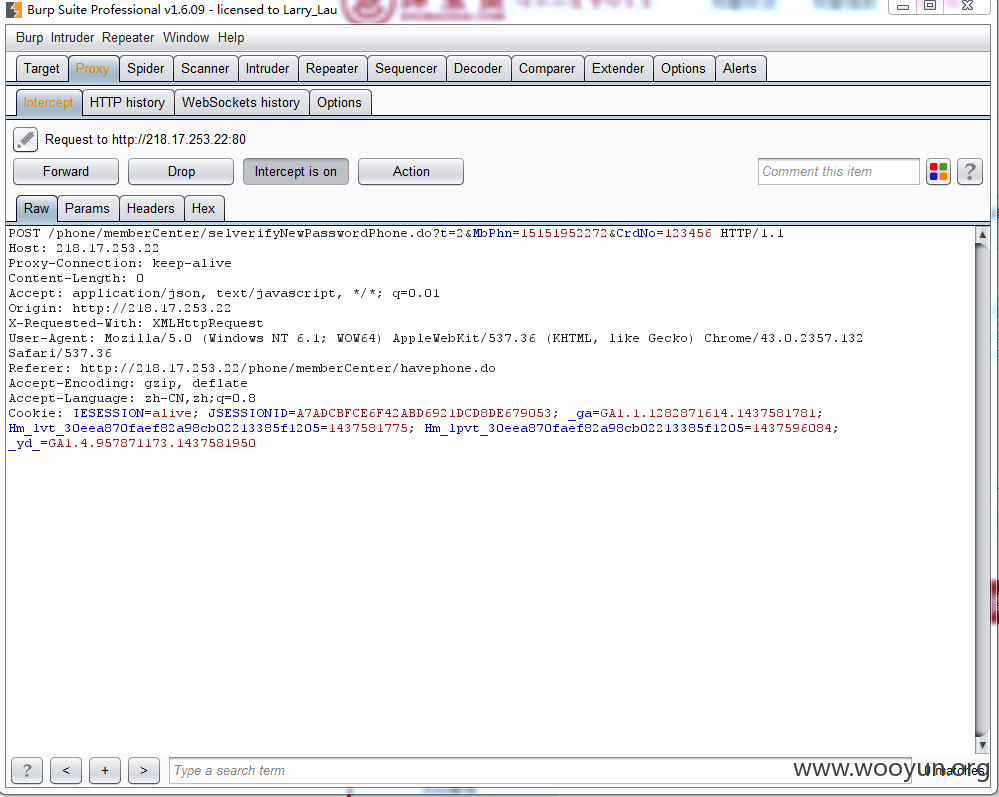Click the Comment this item field
Viewport: 999px width, 797px height.
click(838, 171)
